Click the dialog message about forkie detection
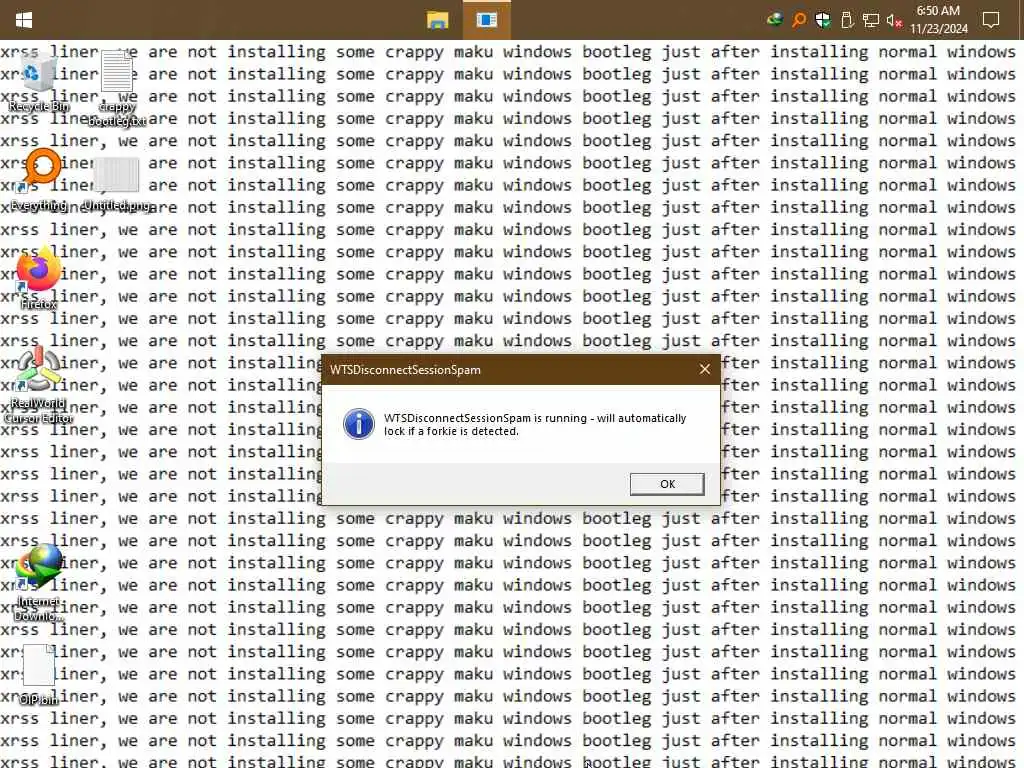The height and width of the screenshot is (768, 1024). click(535, 424)
